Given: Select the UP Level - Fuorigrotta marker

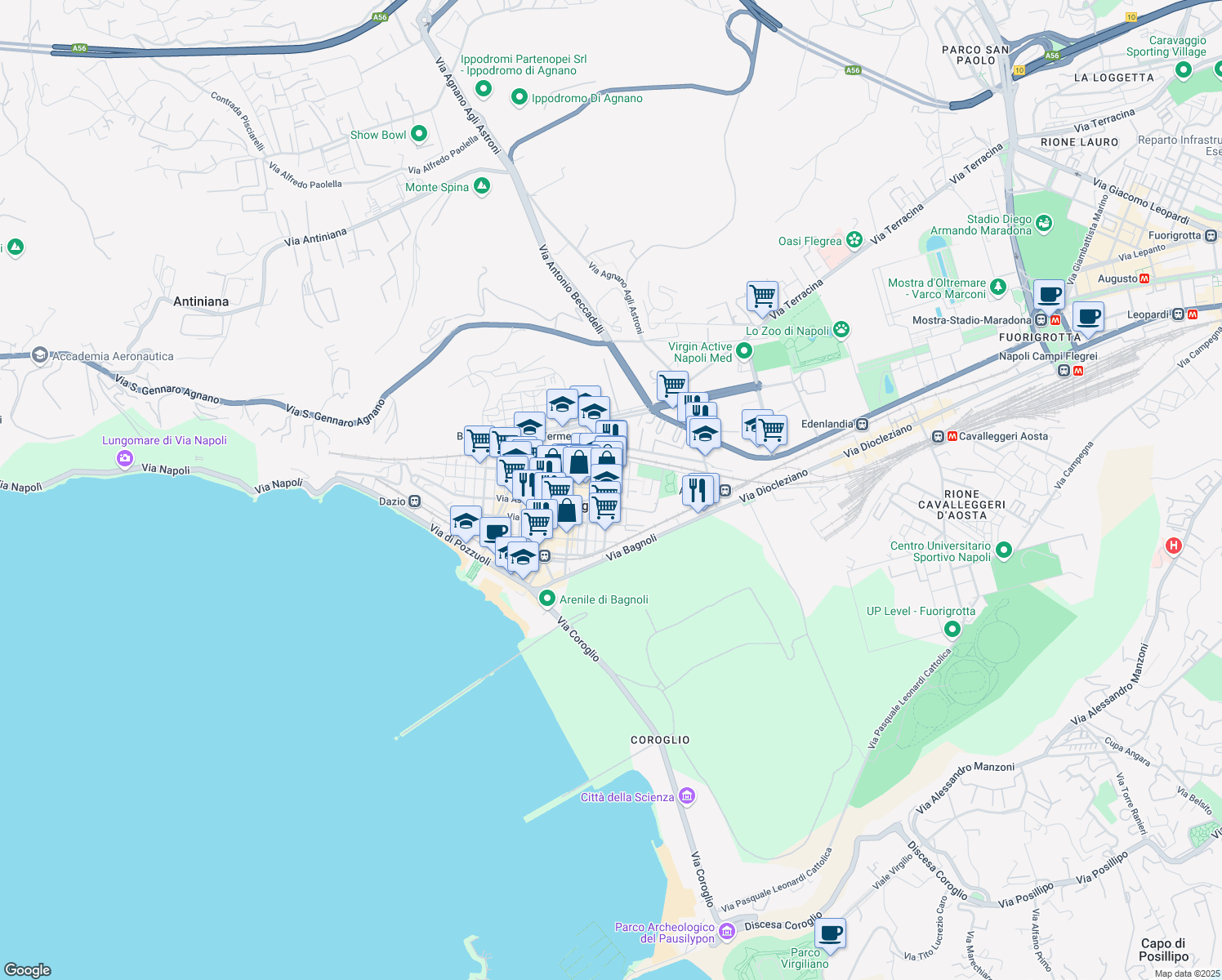Looking at the screenshot, I should pyautogui.click(x=952, y=629).
